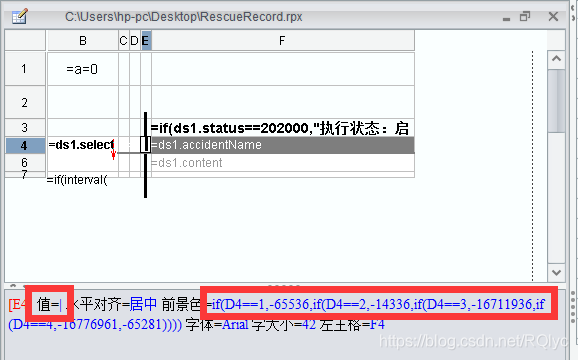Click the vertical scrollbar up arrow
Image resolution: width=578 pixels, height=360 pixels.
pyautogui.click(x=556, y=59)
